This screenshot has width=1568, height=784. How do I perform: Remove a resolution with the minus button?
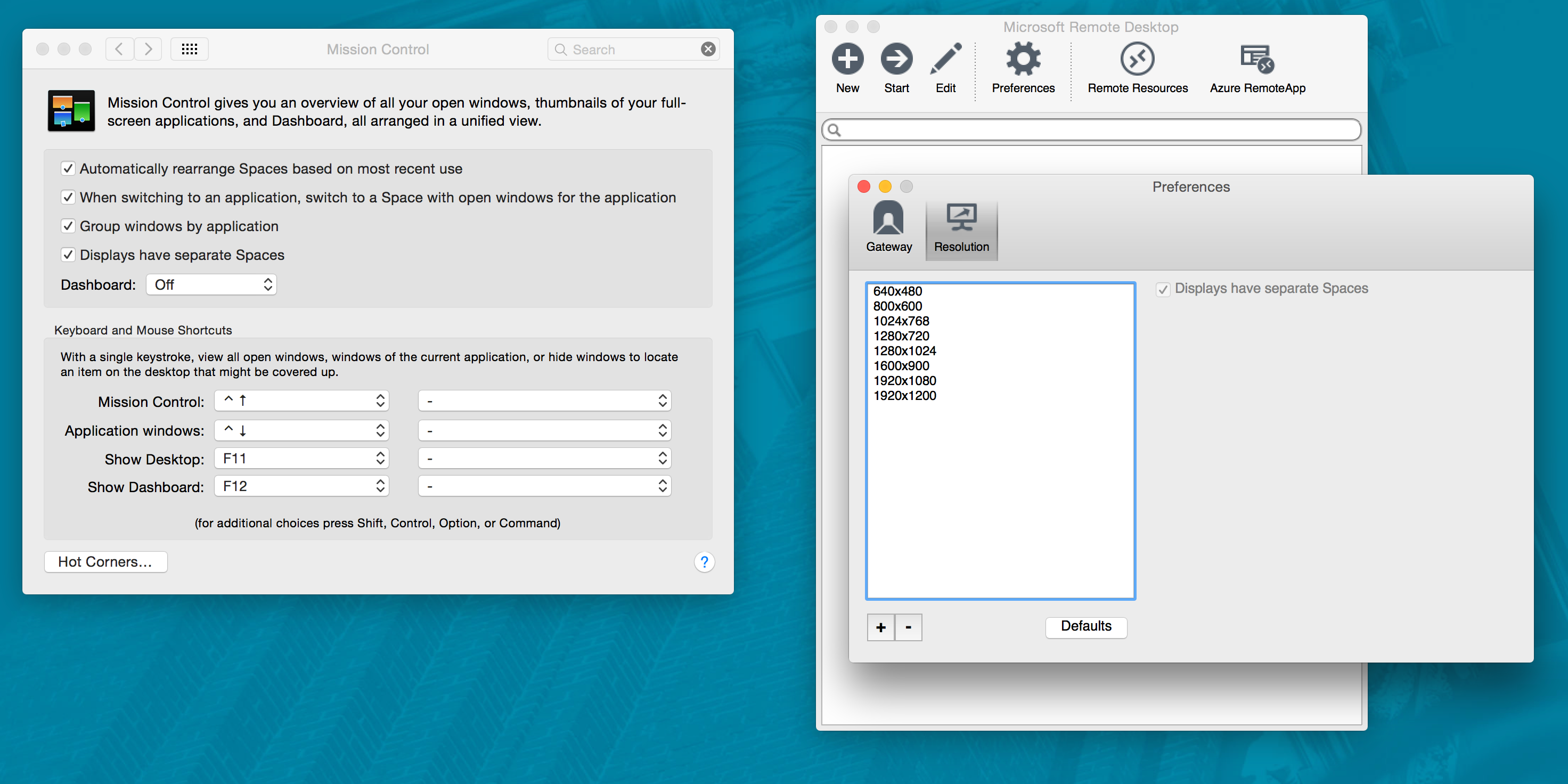908,627
